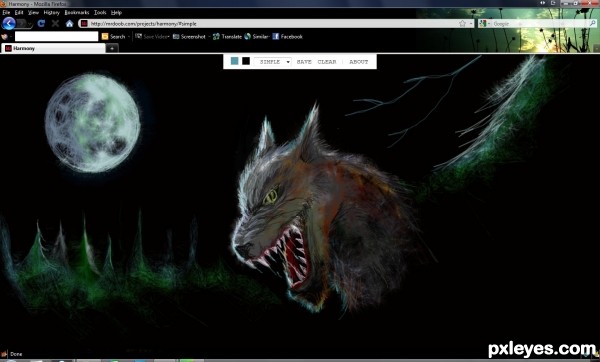Click the magnifier icon in Google search box
Viewport: 600px width, 362px height.
(x=592, y=23)
